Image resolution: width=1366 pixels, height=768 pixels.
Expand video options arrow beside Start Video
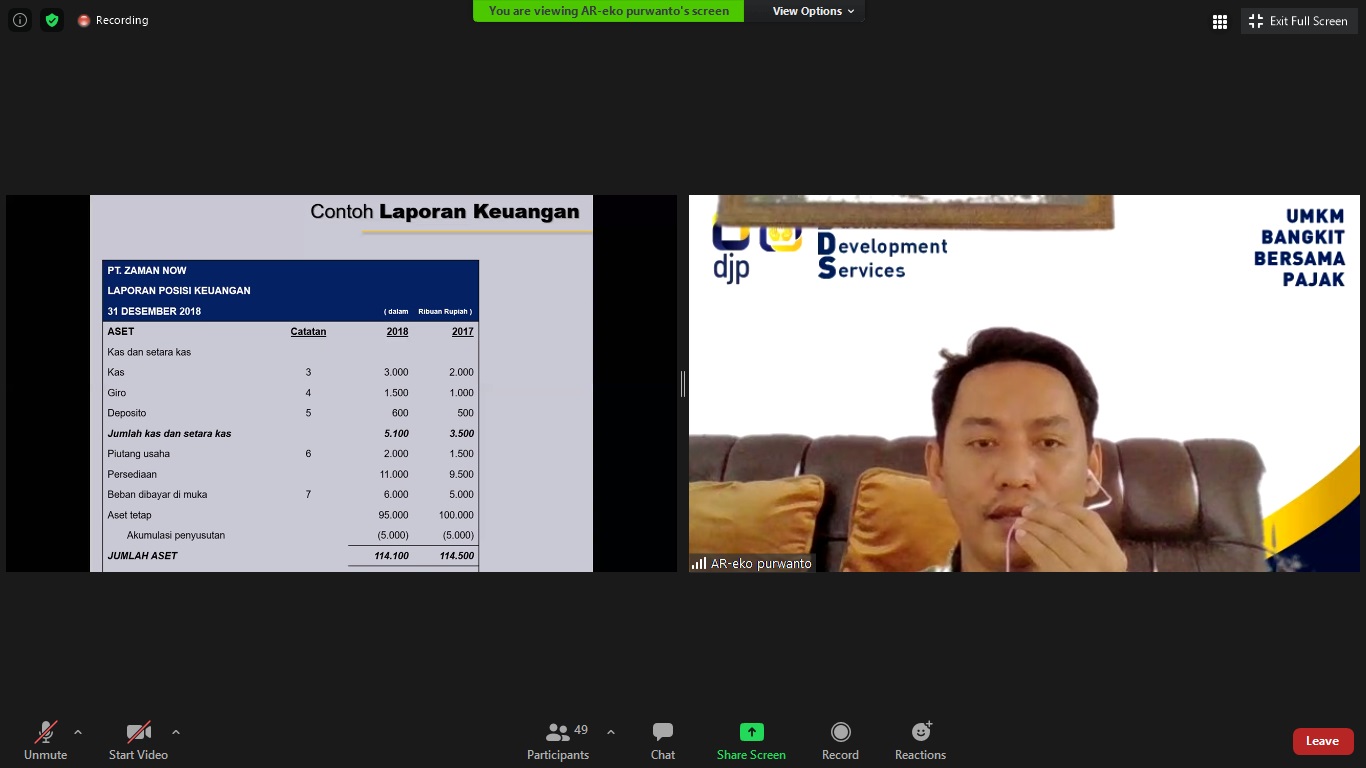click(176, 732)
